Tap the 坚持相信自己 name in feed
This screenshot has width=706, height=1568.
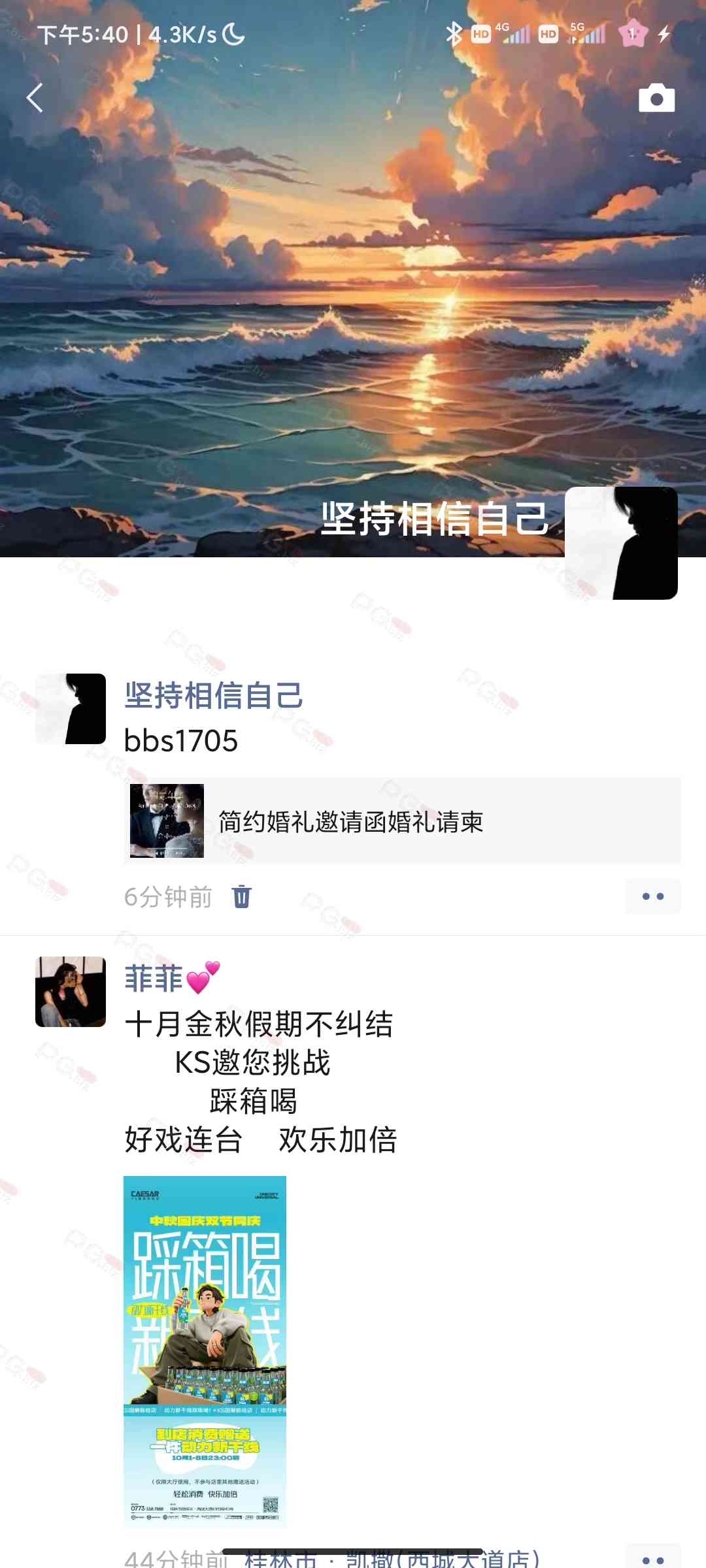click(x=214, y=695)
